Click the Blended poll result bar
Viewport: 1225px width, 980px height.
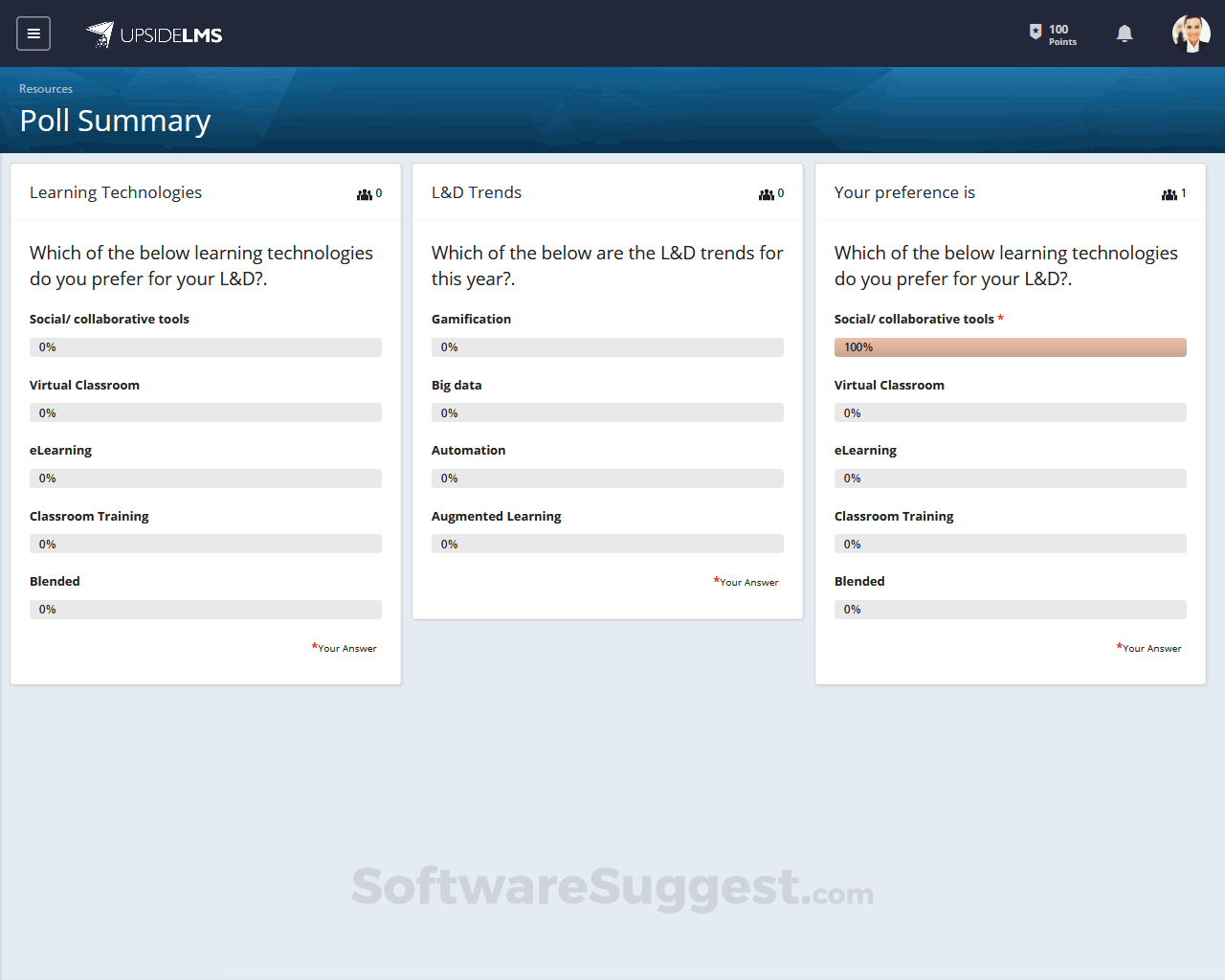pos(206,609)
